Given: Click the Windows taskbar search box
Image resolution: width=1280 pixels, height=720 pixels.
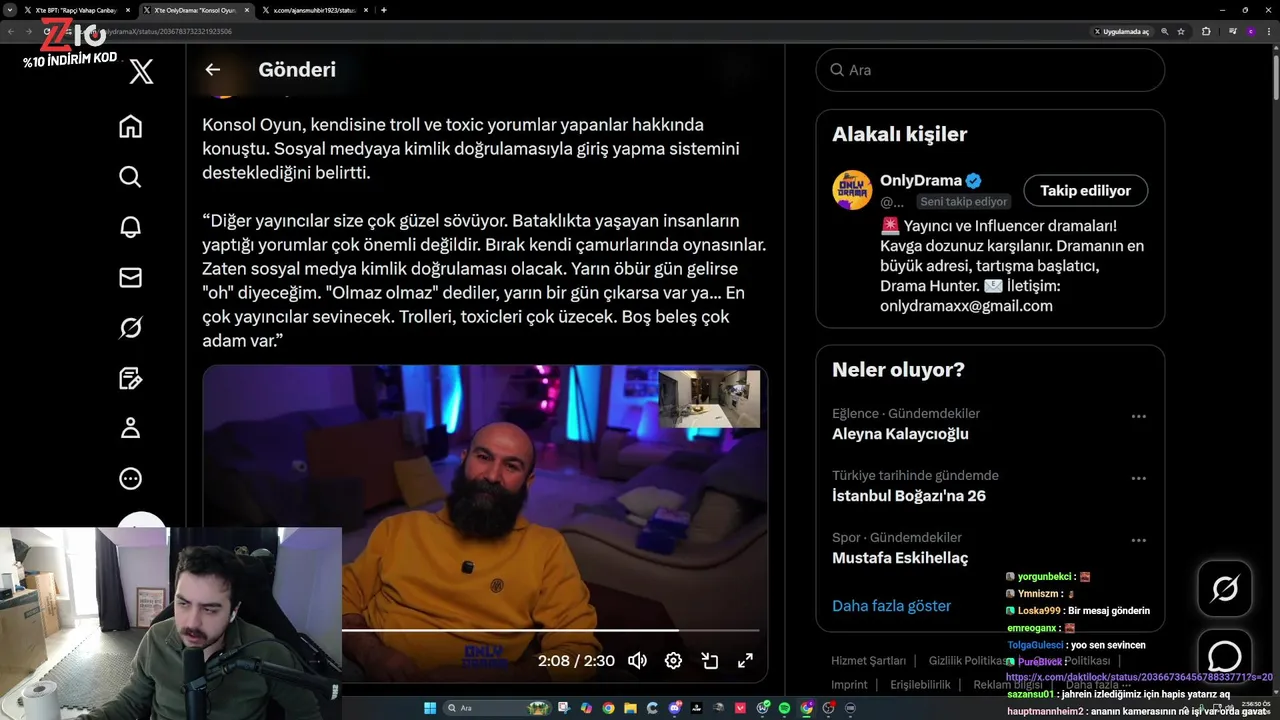Looking at the screenshot, I should coord(497,708).
